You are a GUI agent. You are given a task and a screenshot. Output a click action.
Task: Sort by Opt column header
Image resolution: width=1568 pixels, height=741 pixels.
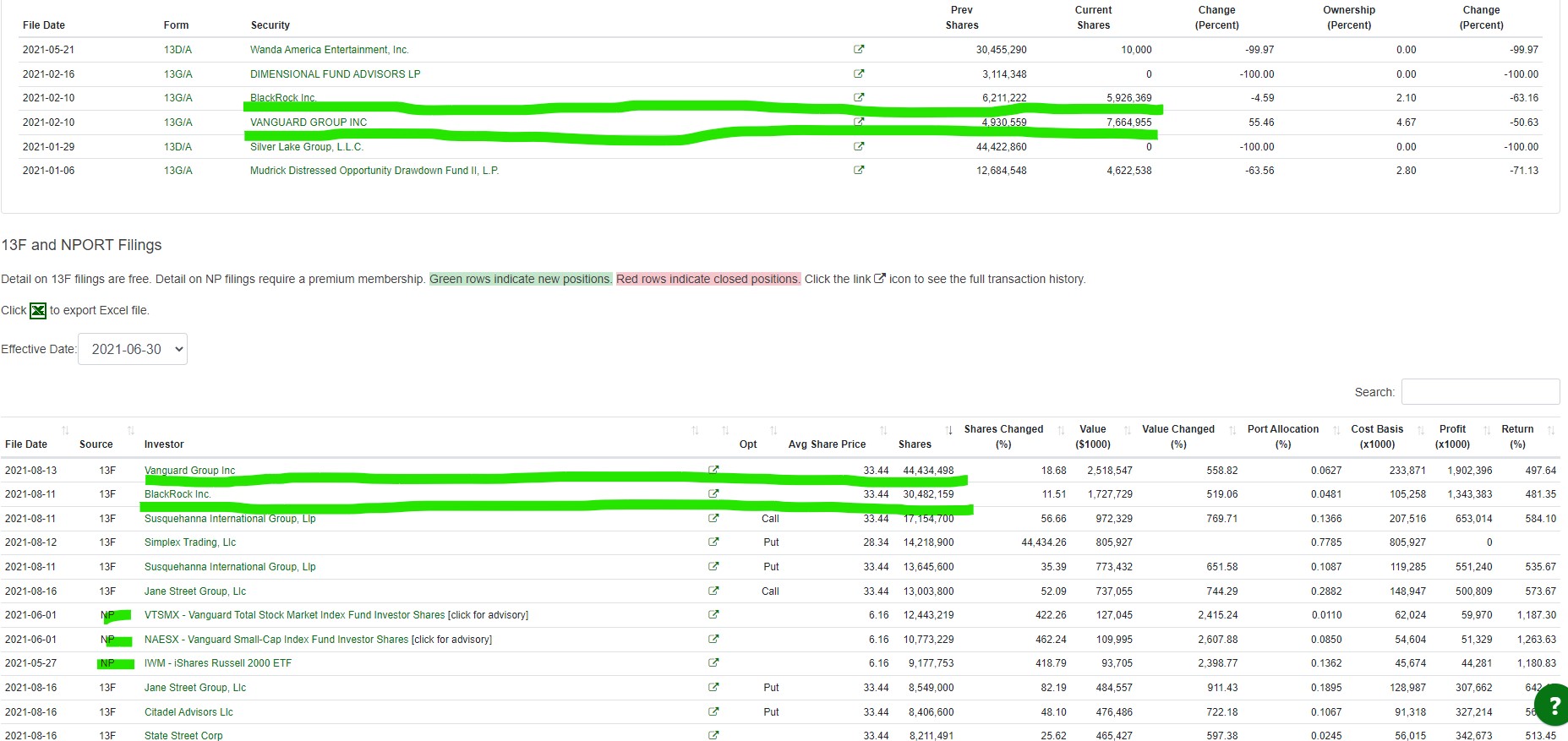(748, 444)
